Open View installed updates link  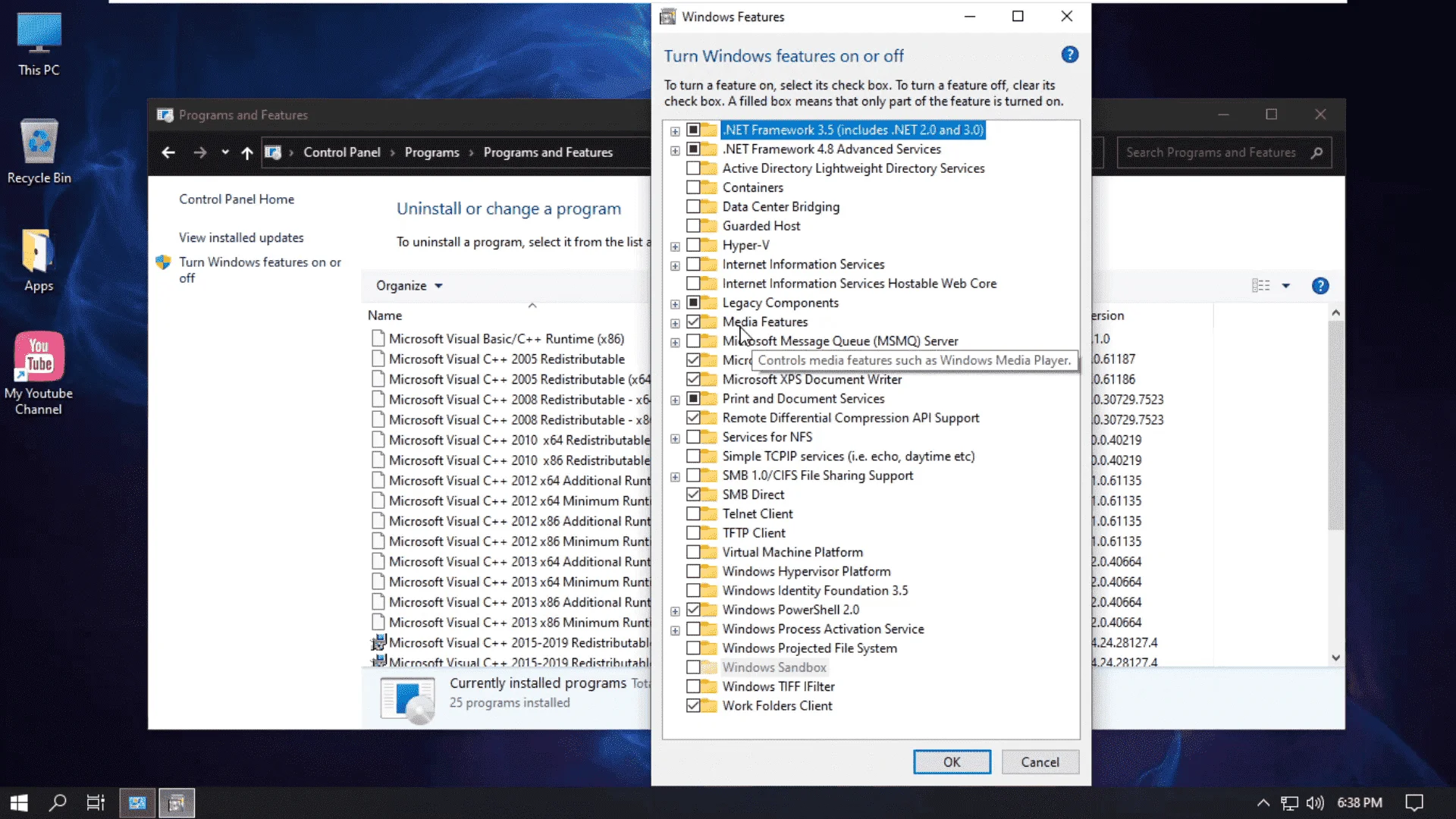(241, 238)
